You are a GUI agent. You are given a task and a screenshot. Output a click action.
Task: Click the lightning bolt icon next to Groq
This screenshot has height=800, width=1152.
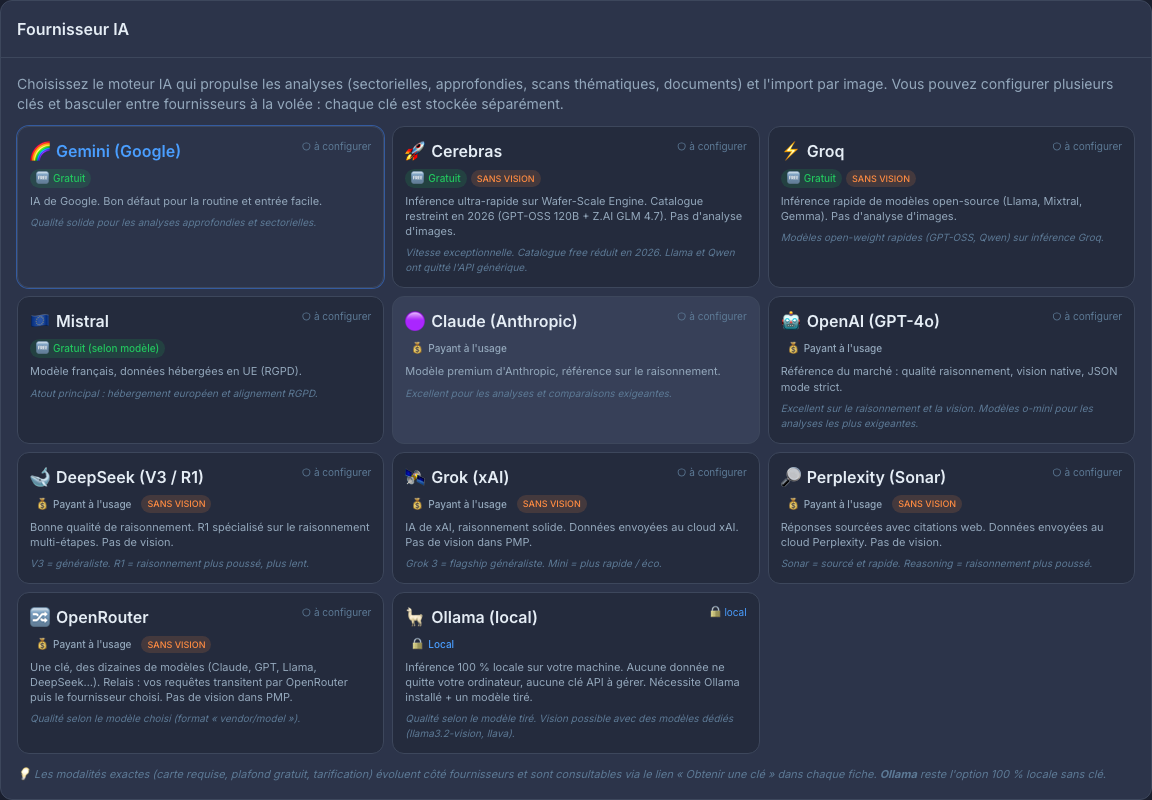tap(791, 151)
